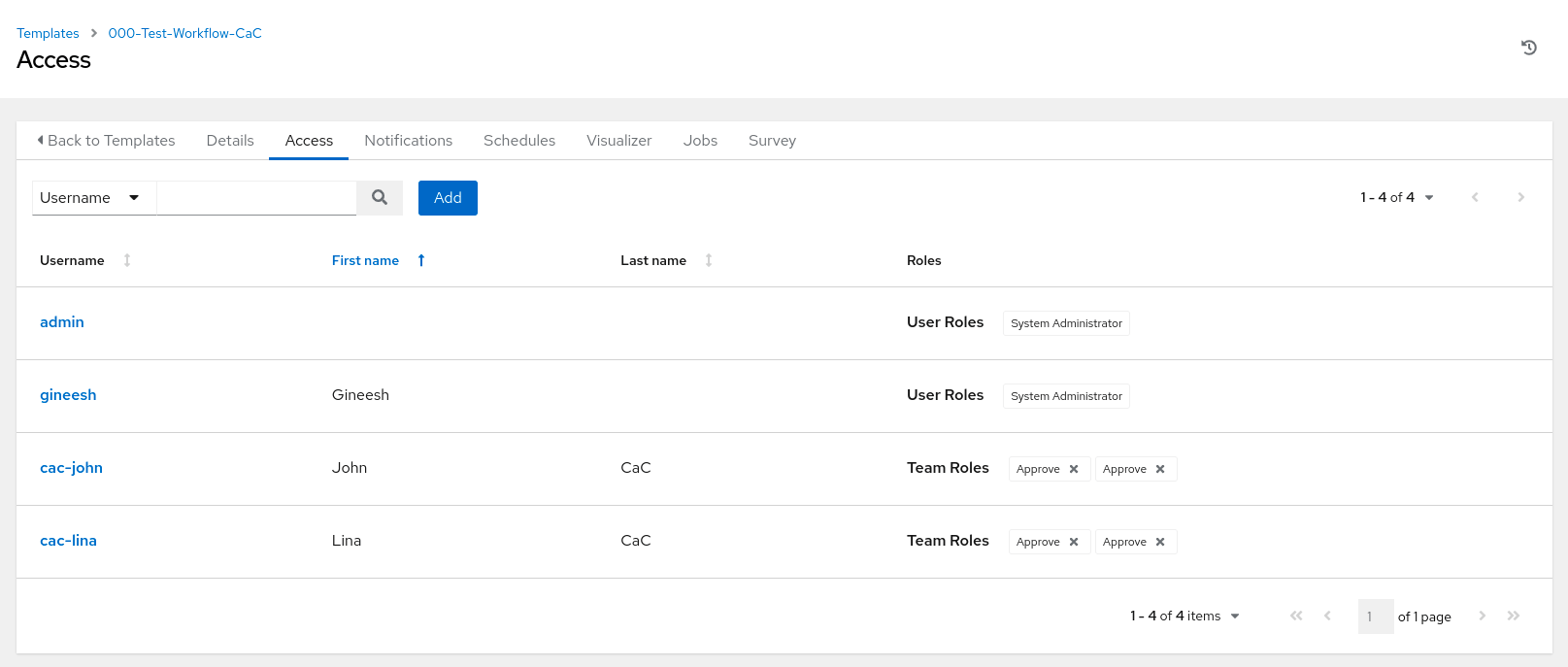Expand top 1 - 4 of 4 pagination dropdown

point(1397,197)
